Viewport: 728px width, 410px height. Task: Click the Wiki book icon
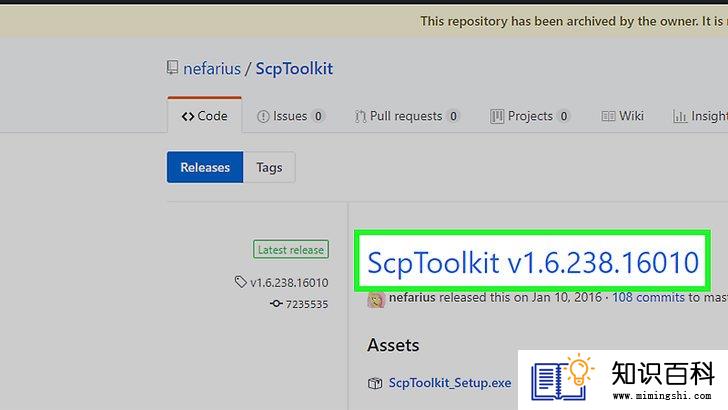coord(608,116)
